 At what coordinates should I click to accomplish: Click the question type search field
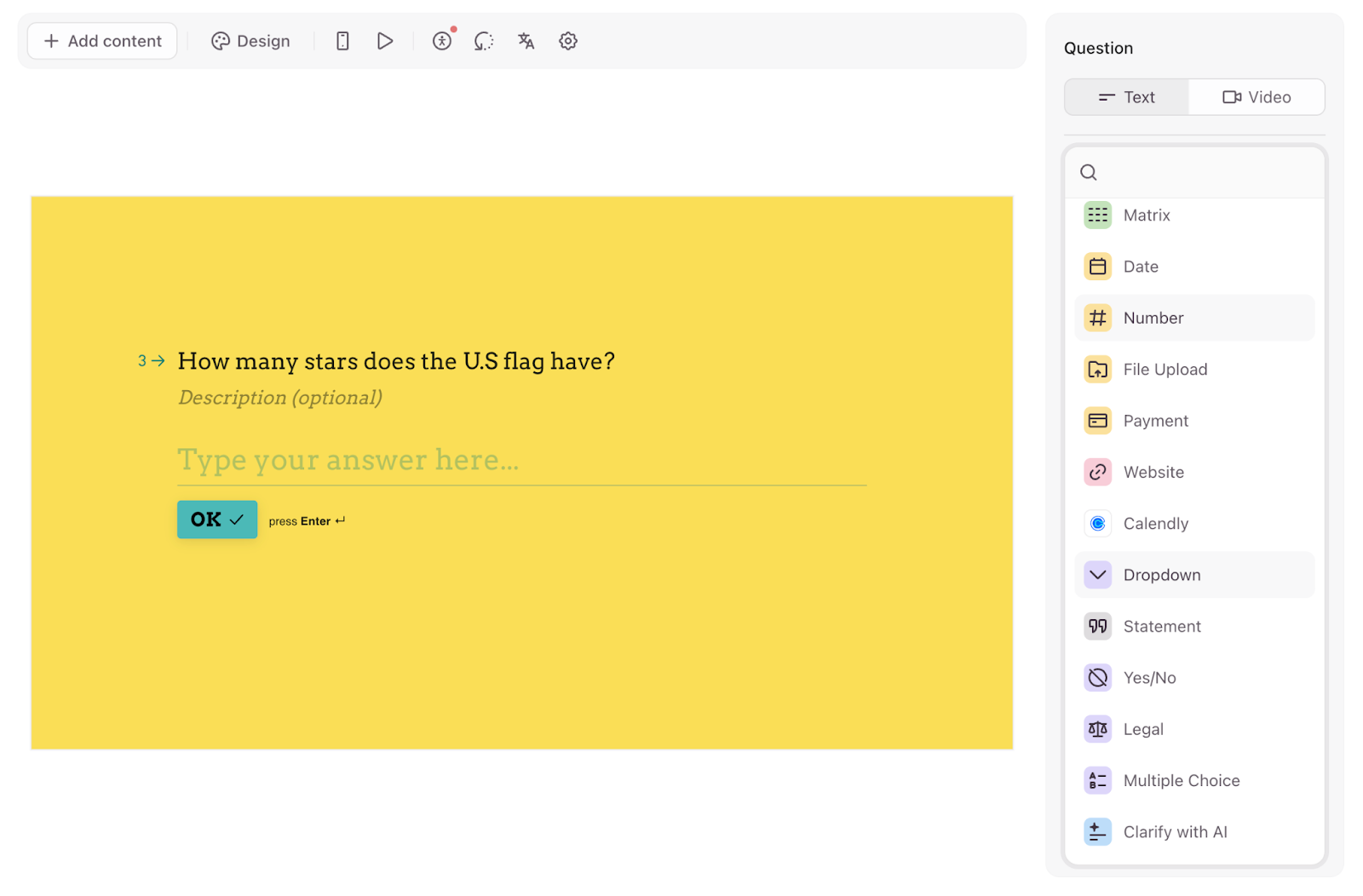coord(1194,173)
